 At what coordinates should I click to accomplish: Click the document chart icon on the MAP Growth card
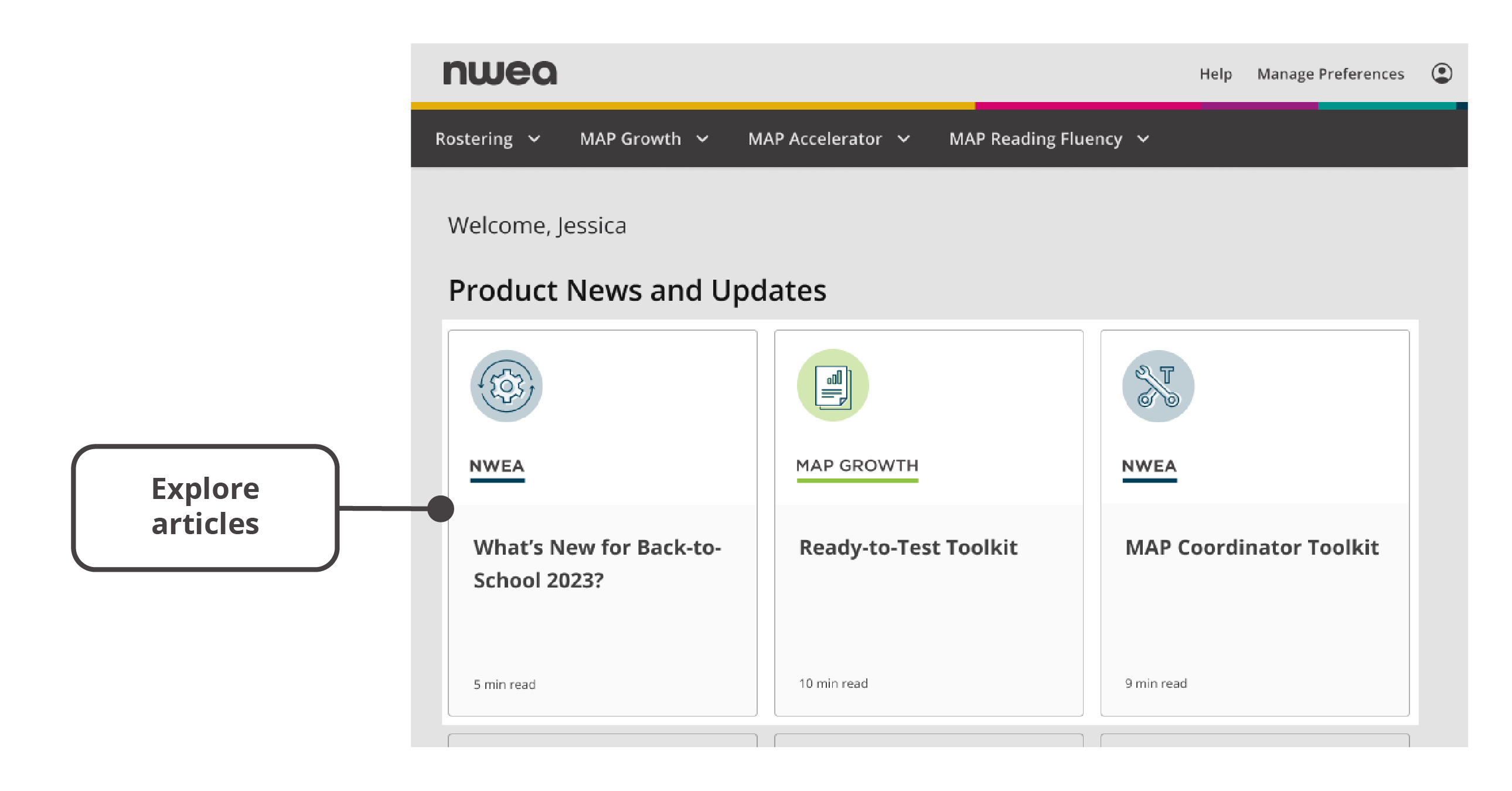click(833, 385)
